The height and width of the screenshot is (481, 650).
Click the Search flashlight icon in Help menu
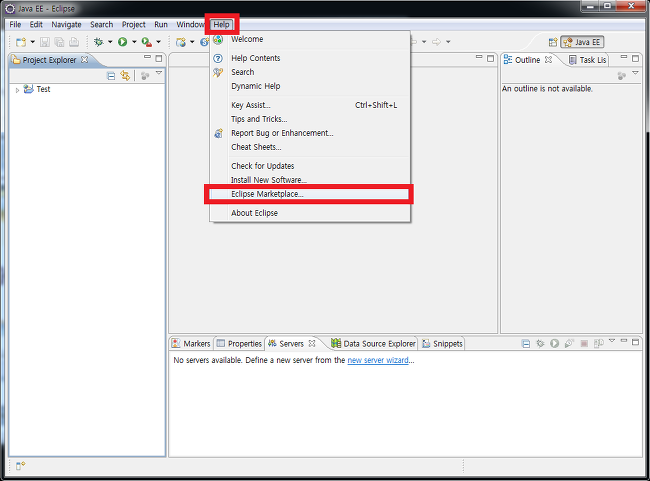218,73
